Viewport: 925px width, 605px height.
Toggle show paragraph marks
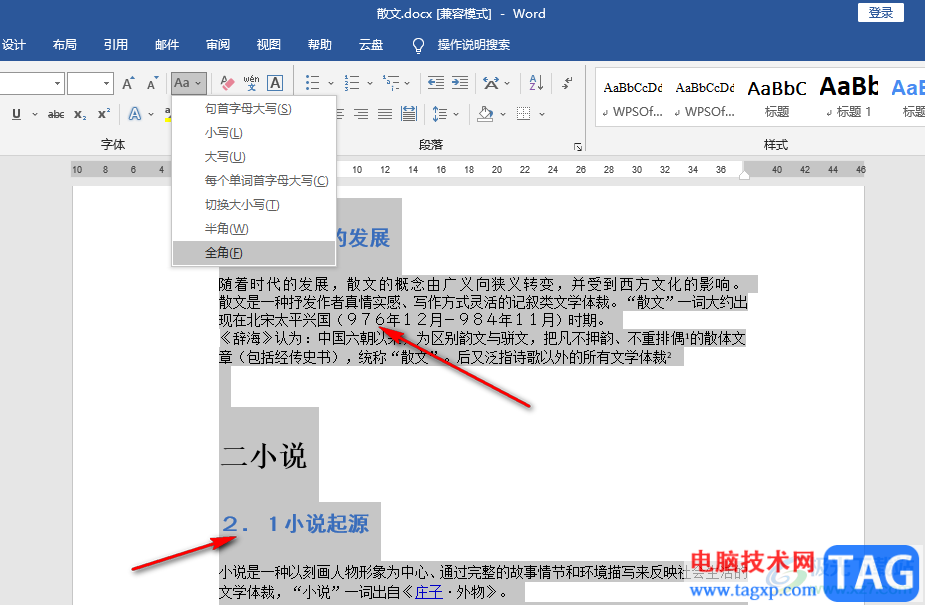(x=567, y=83)
